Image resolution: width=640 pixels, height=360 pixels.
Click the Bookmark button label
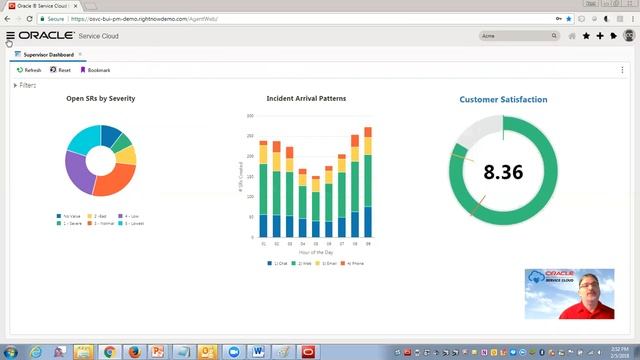point(99,70)
